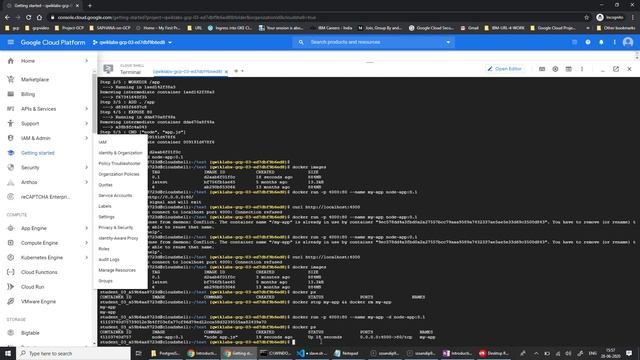Open Cloud Functions in sidebar
The image size is (640, 360).
pos(39,272)
